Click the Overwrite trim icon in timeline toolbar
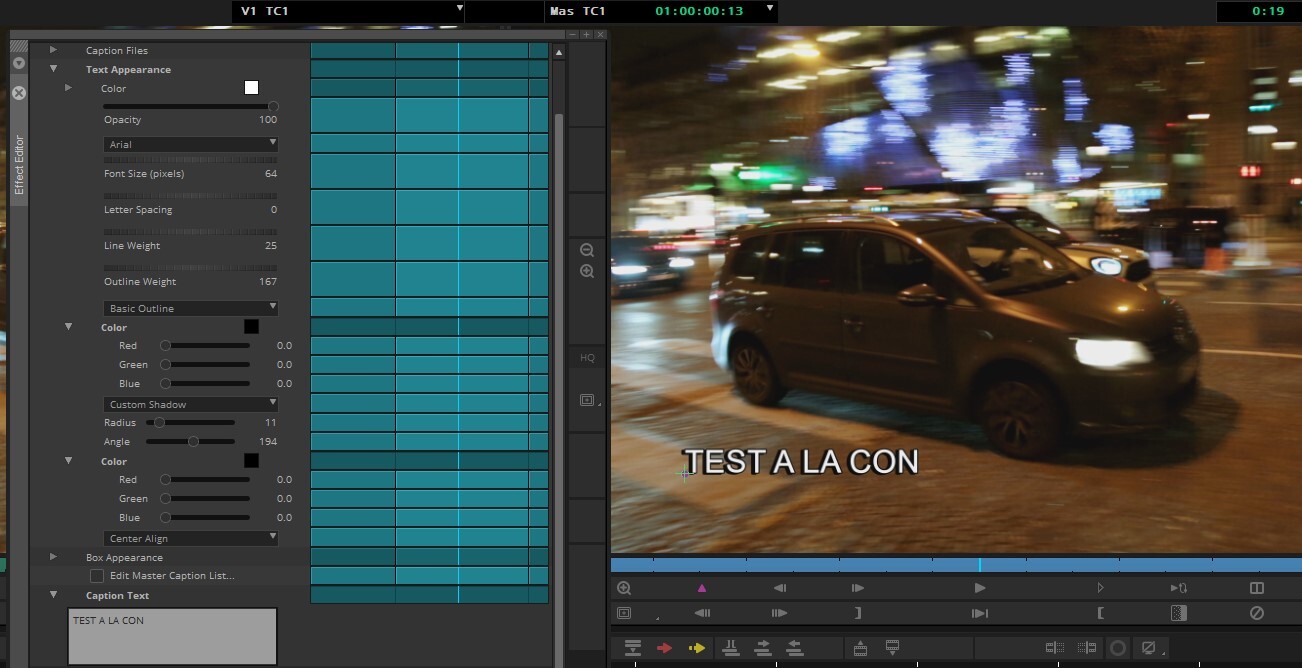1302x668 pixels. click(730, 648)
